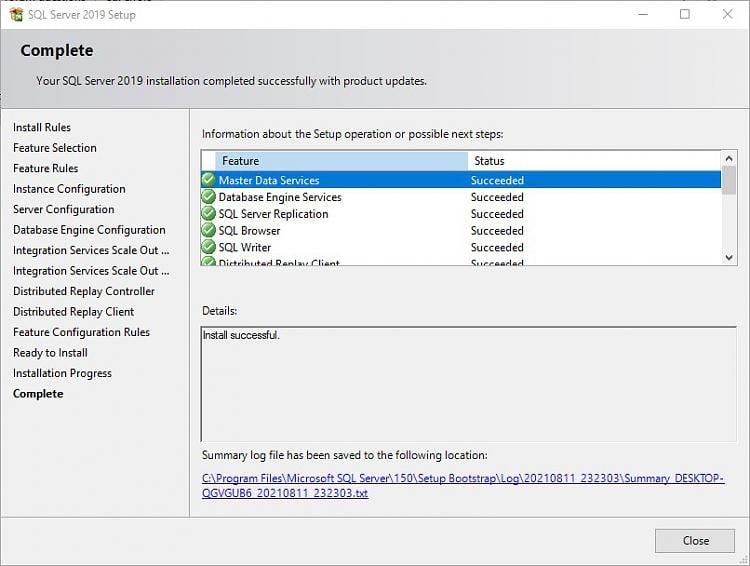Click green check icon beside SQL Writer
750x566 pixels.
[x=209, y=247]
